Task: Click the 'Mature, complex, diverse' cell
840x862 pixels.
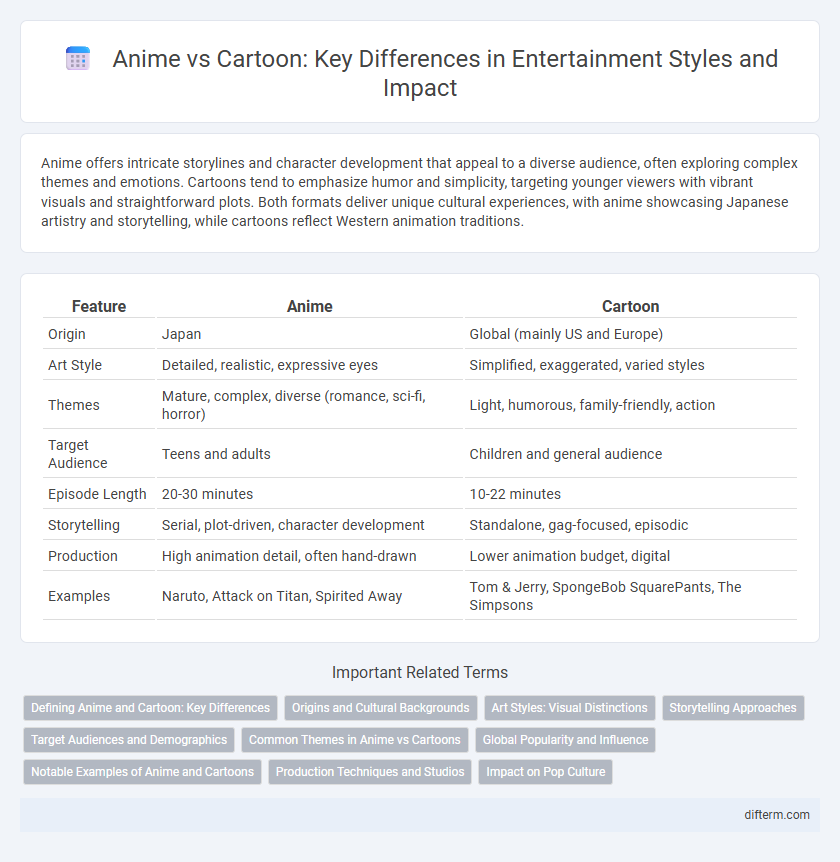Action: pyautogui.click(x=310, y=405)
